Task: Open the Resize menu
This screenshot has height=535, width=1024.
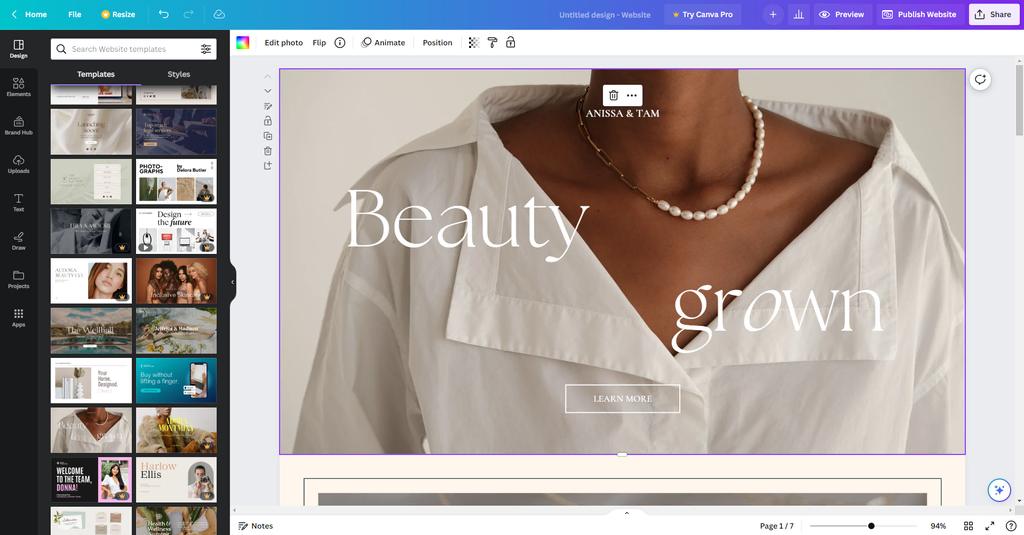Action: click(x=118, y=14)
